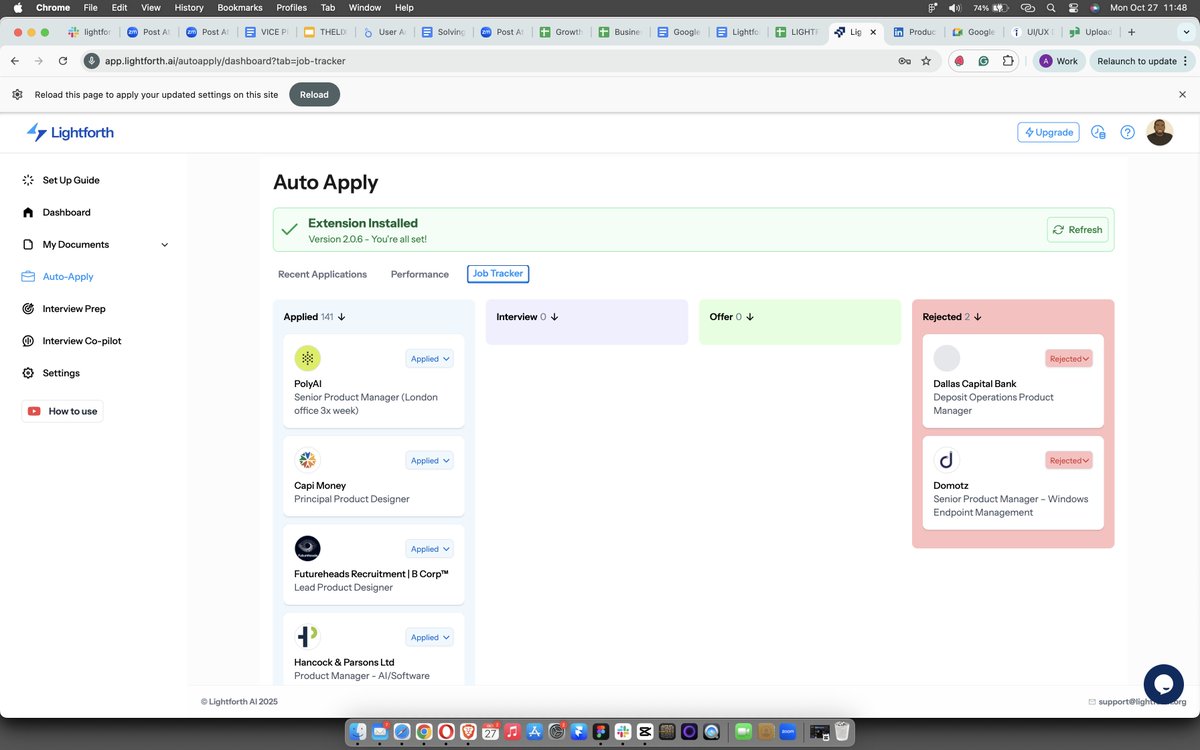Open Hancock & Parsons' Applied status dropdown
Screen dimensions: 1200x750
430,637
